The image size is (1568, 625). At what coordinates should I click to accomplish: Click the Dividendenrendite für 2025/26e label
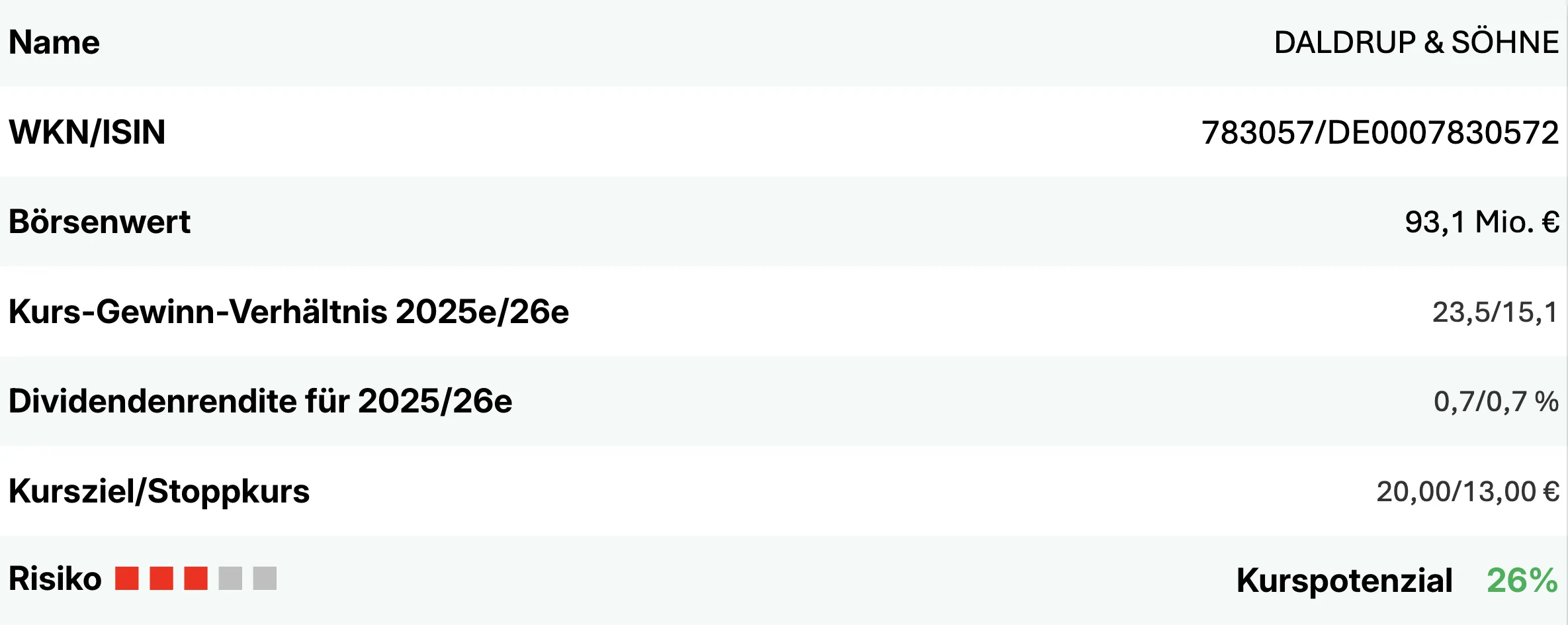(260, 401)
